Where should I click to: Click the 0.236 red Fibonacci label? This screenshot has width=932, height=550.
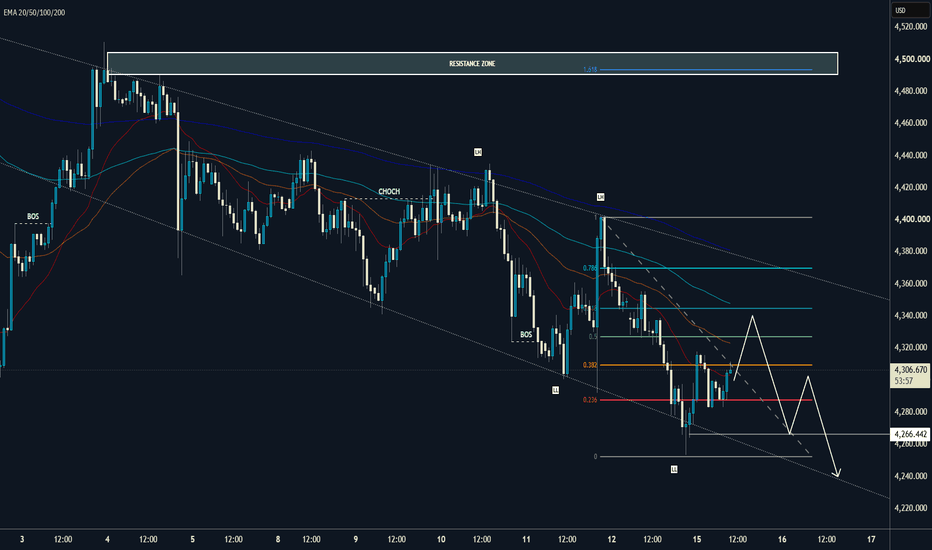(x=590, y=400)
